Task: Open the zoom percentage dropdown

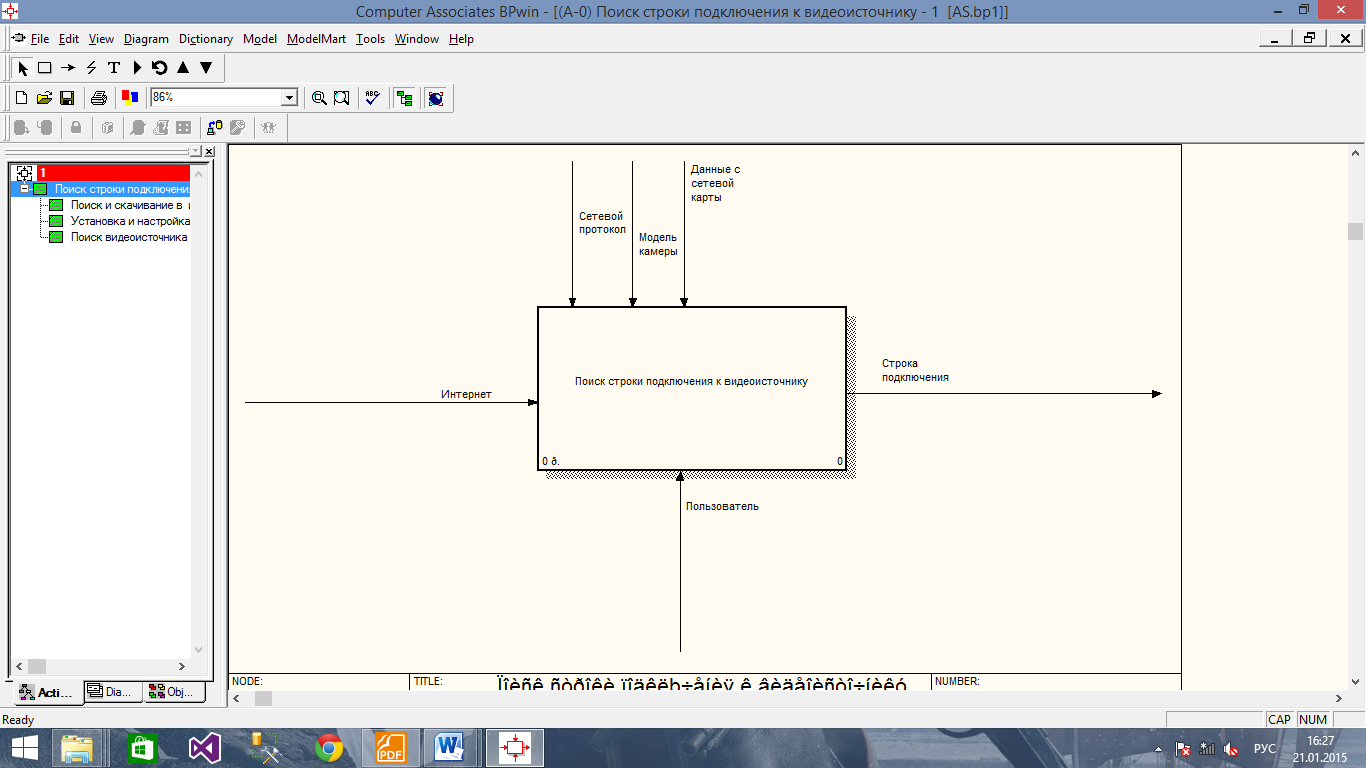Action: (x=289, y=98)
